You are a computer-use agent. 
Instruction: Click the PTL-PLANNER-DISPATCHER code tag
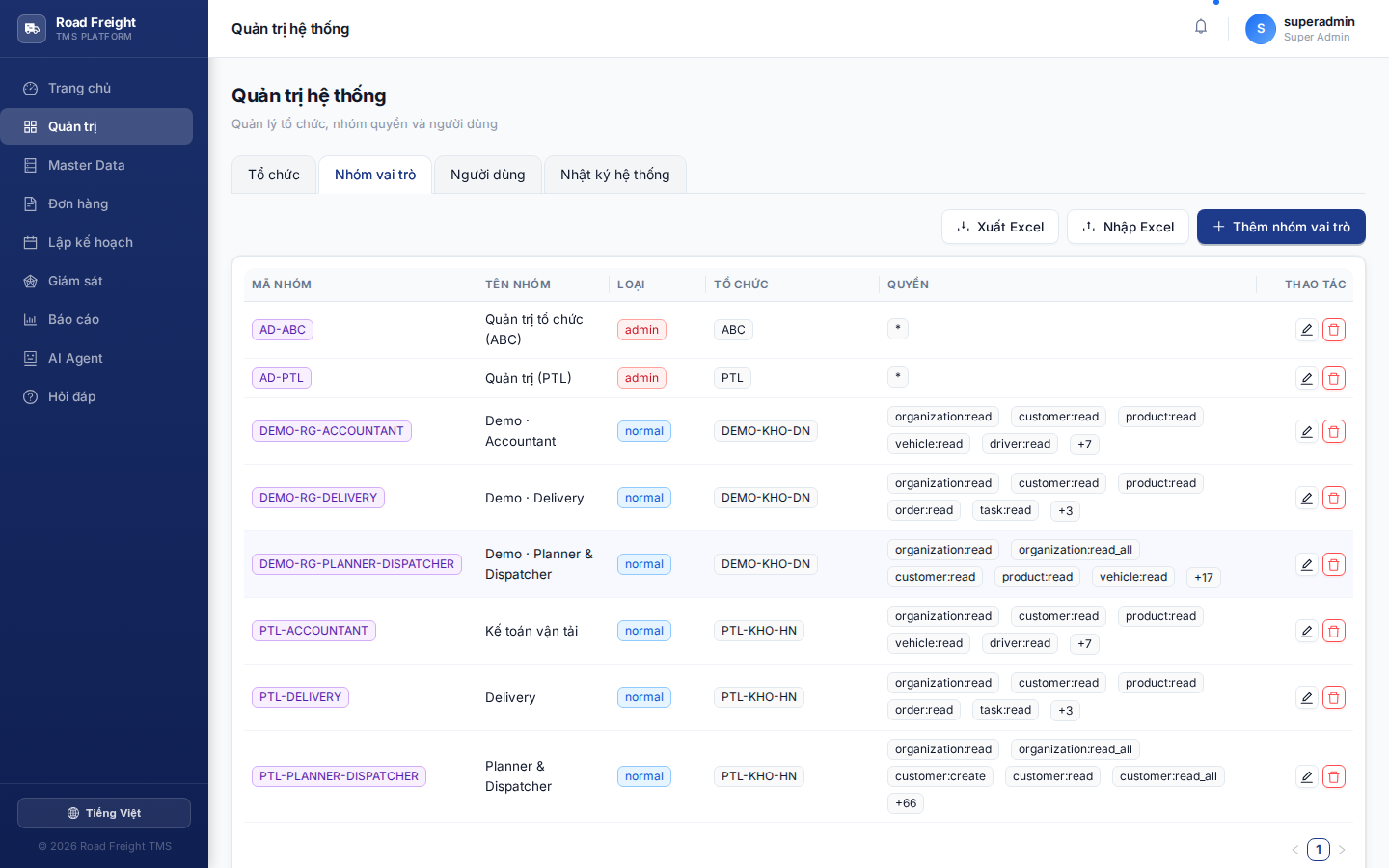coord(339,776)
